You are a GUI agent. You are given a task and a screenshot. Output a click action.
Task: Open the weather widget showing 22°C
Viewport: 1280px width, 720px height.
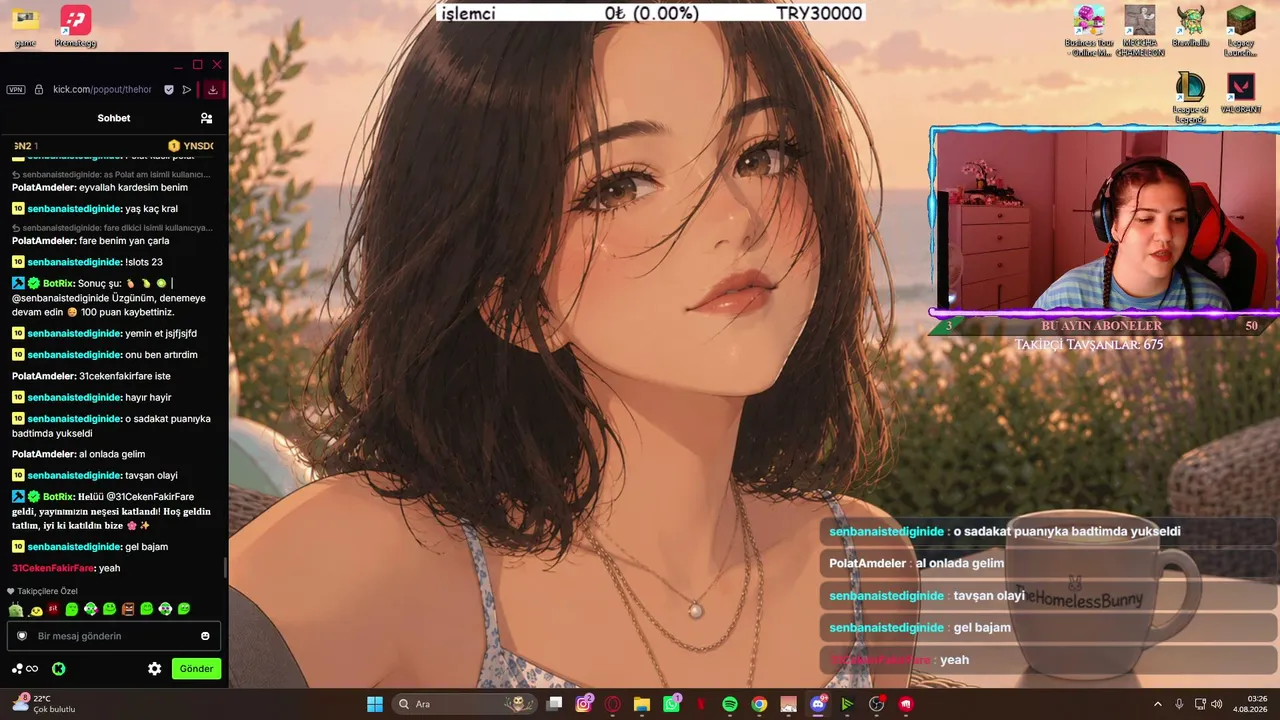pos(43,704)
